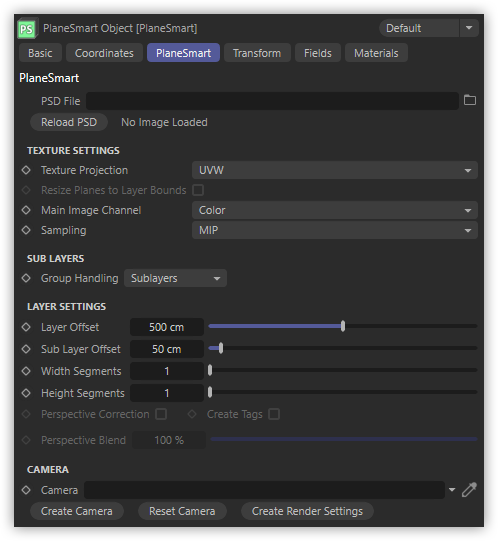This screenshot has height=541, width=498.
Task: Toggle Resize Planes to Layer Bounds checkbox
Action: (x=198, y=190)
